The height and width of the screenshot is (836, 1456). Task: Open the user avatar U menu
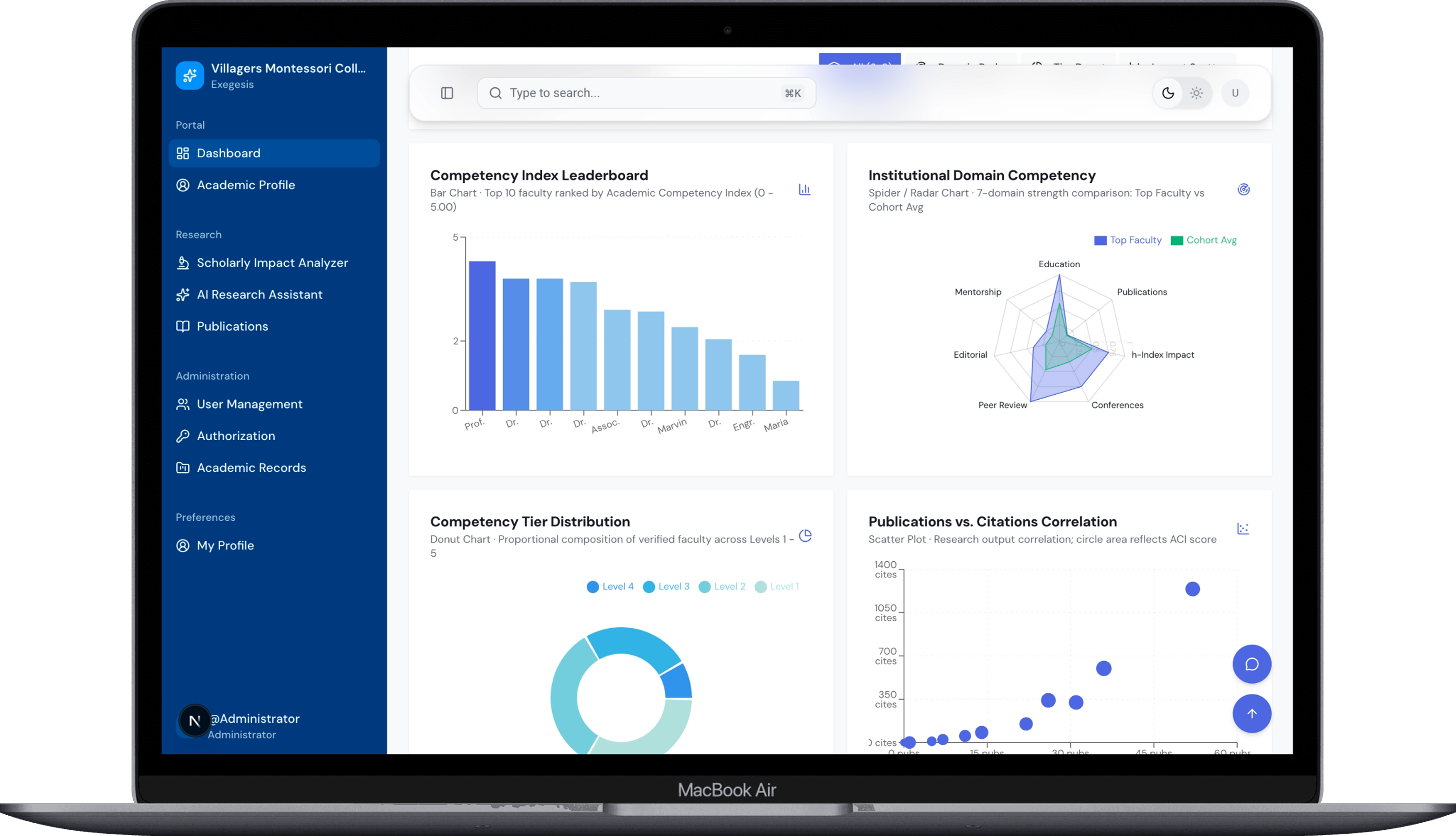pos(1235,93)
